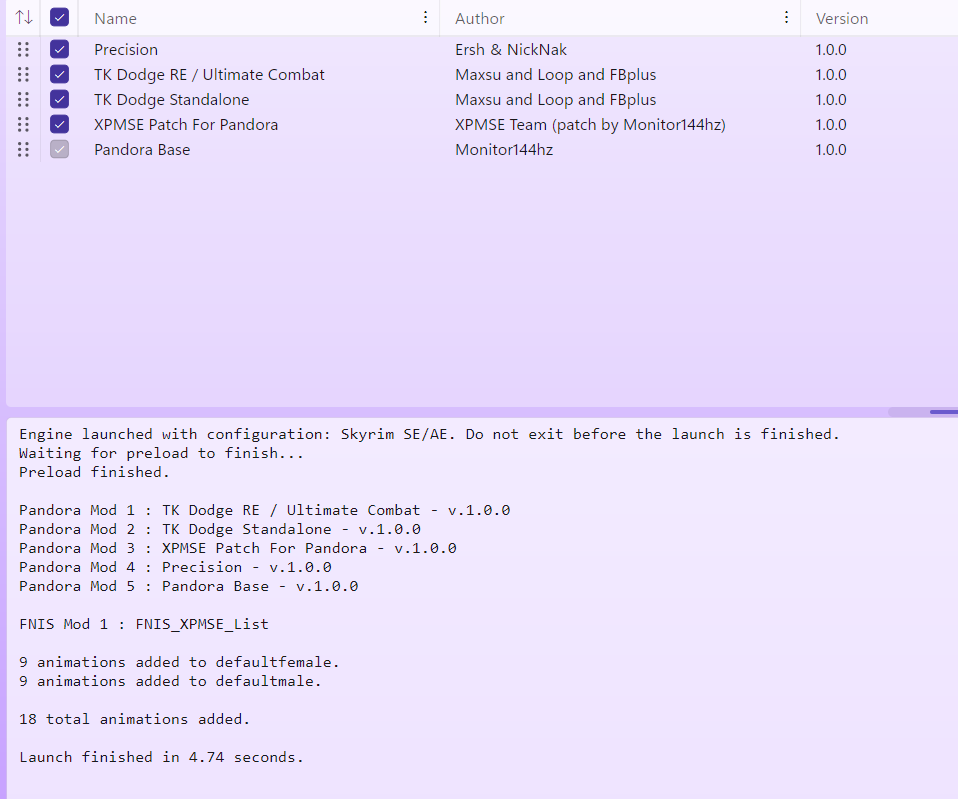Screen dimensions: 958x799
Task: Click version 1.0.0 of Pandora Base row
Action: (x=831, y=150)
